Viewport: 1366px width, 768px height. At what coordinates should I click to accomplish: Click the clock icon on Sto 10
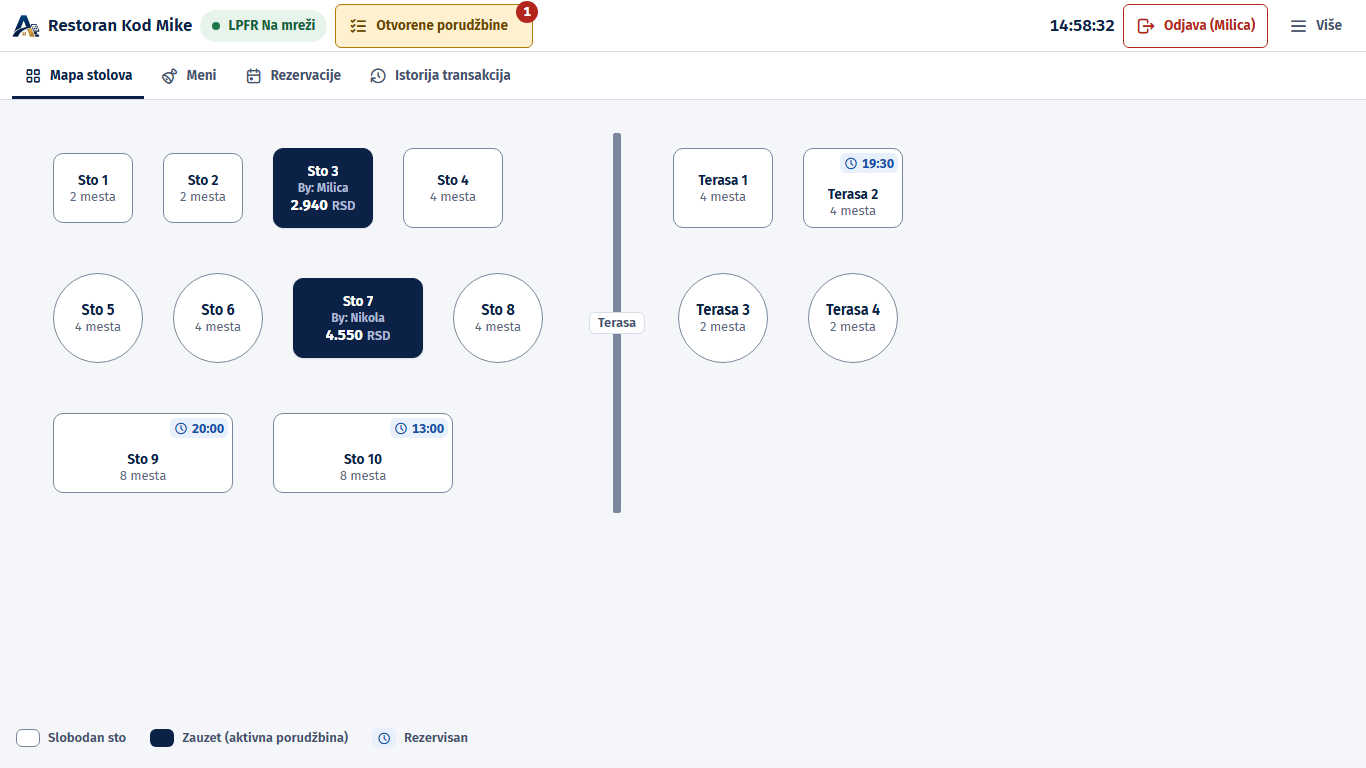pyautogui.click(x=402, y=428)
